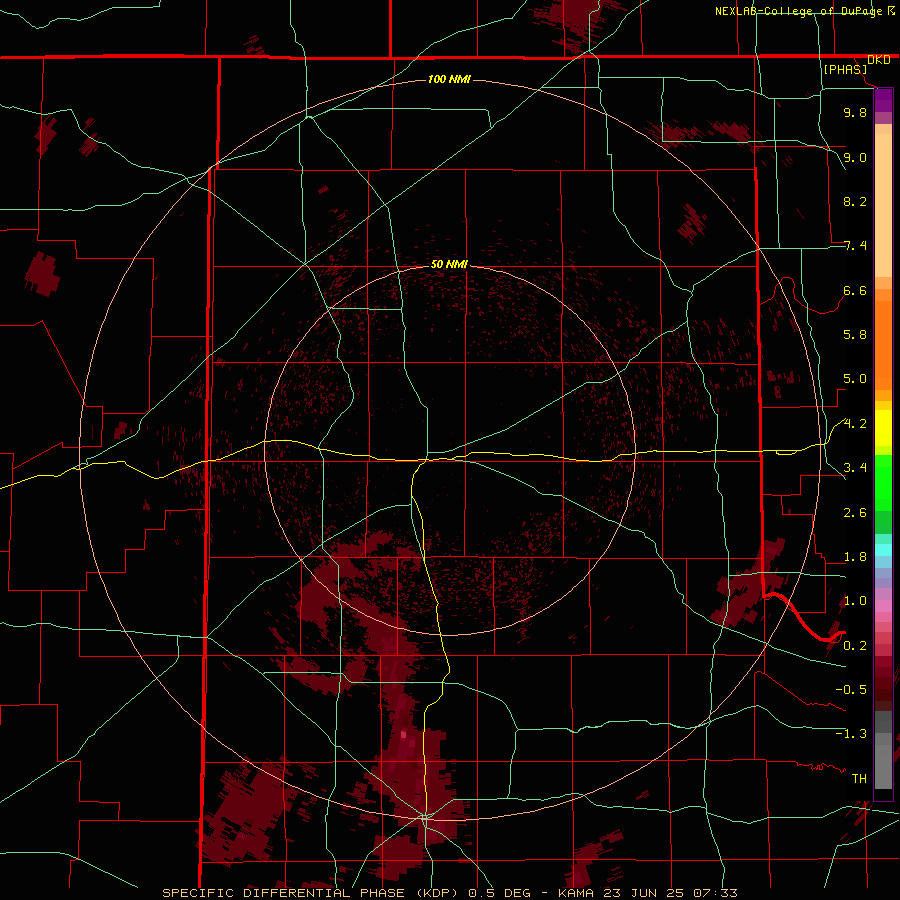
Task: Click the 8.2 scale value label
Action: tap(855, 201)
